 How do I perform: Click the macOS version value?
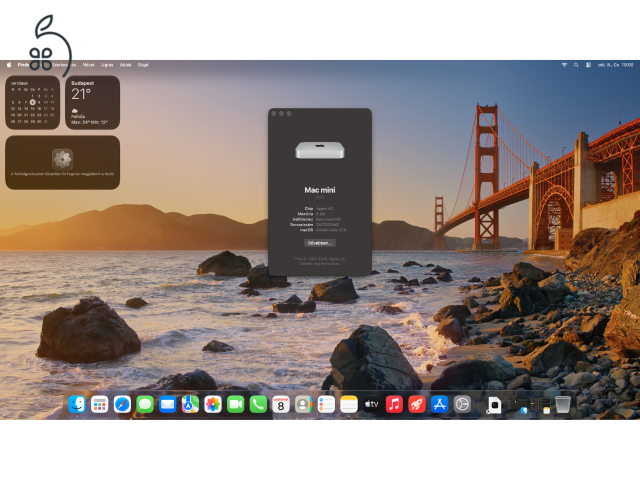pyautogui.click(x=331, y=230)
